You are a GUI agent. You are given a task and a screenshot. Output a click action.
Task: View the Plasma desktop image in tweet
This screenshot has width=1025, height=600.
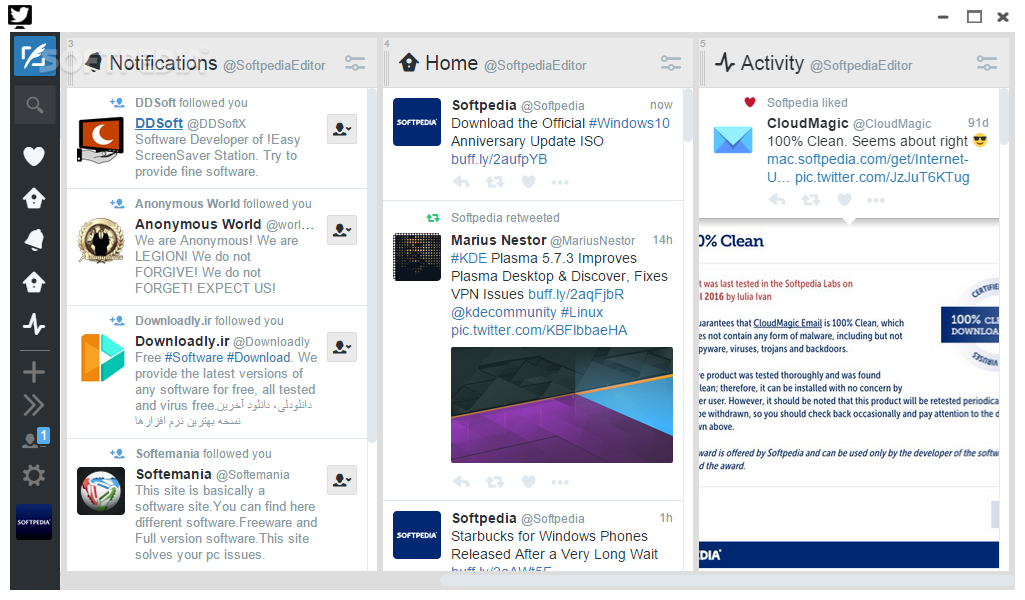(x=562, y=405)
